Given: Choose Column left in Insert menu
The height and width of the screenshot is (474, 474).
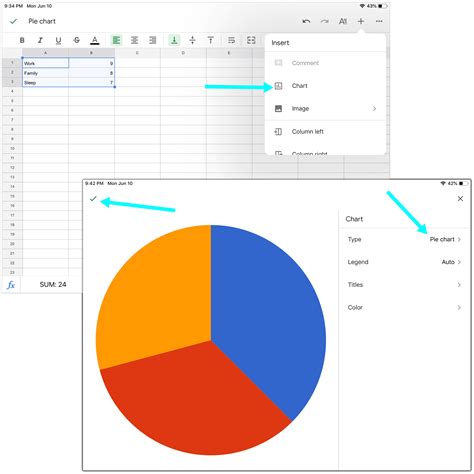Looking at the screenshot, I should (x=325, y=132).
